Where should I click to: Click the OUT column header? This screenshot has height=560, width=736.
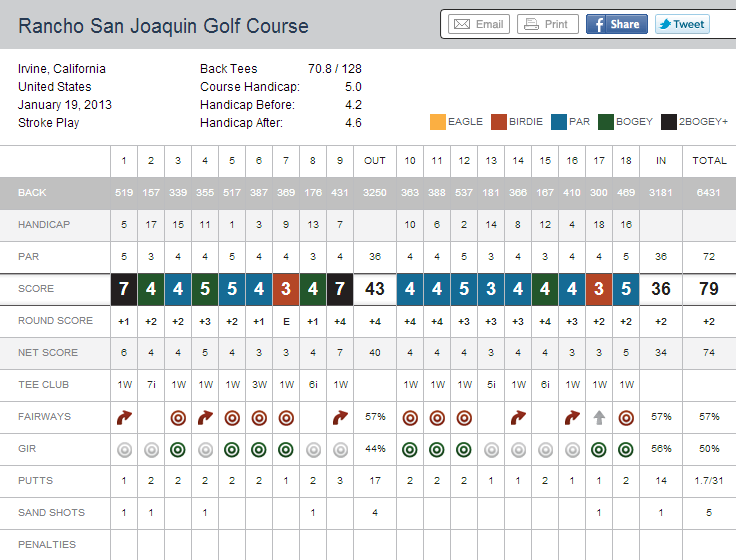[375, 160]
